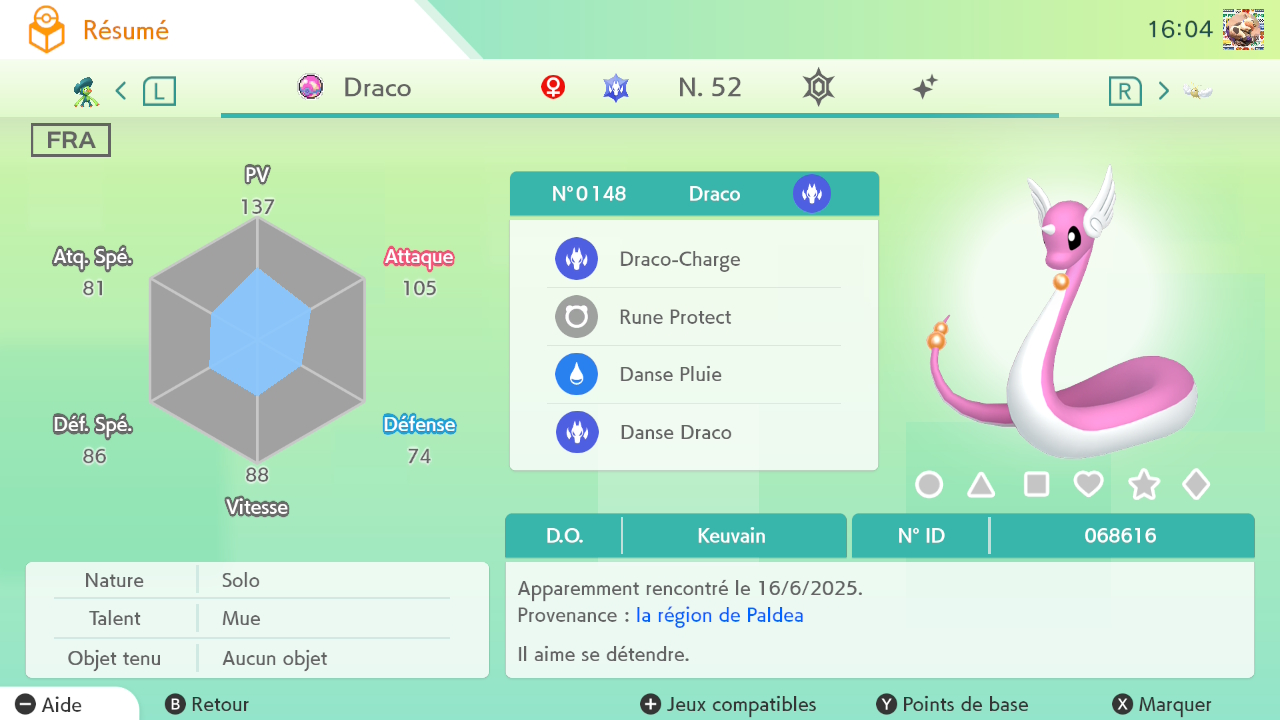Click Water type icon beside Danse Pluie

point(577,374)
